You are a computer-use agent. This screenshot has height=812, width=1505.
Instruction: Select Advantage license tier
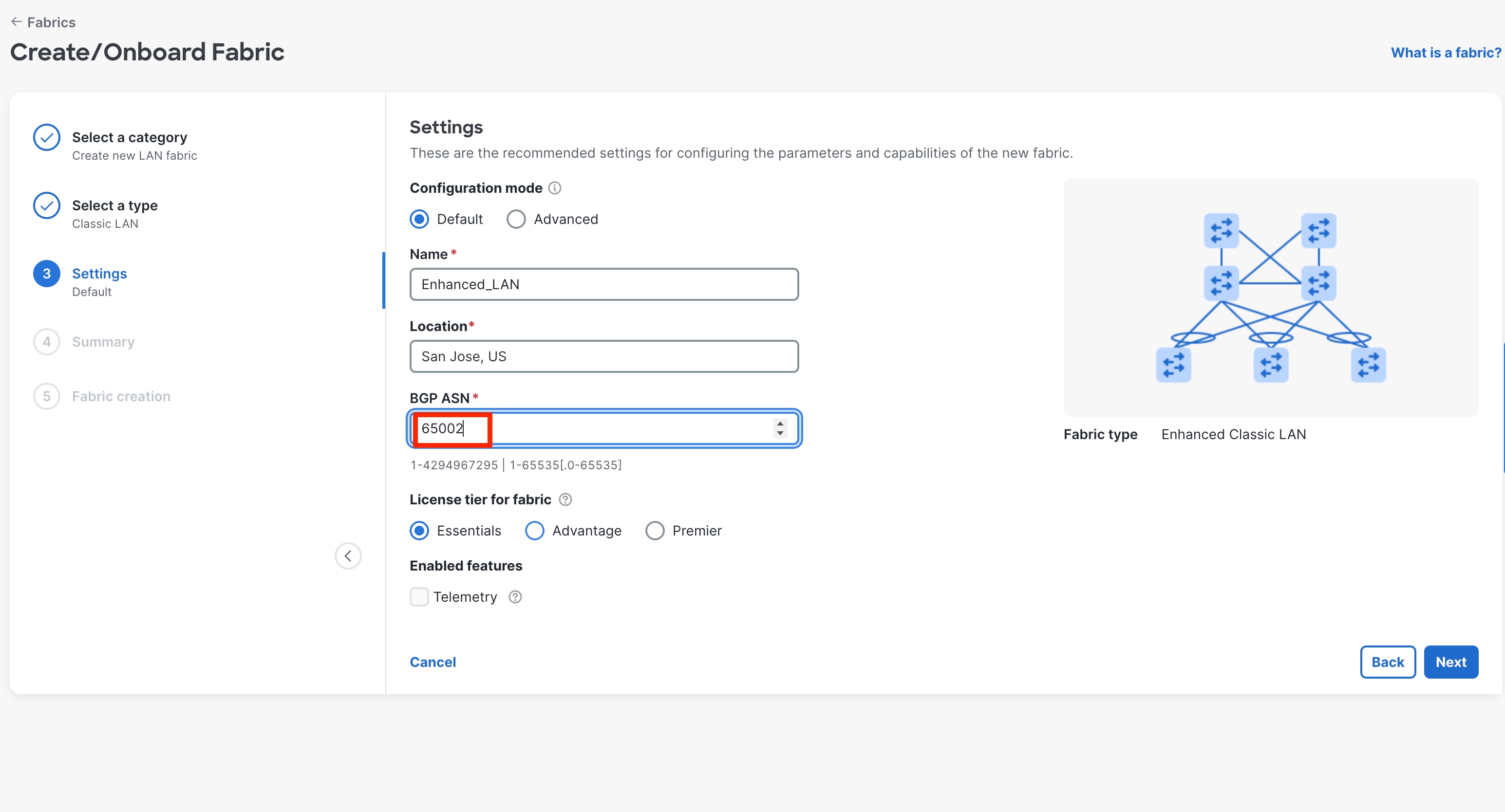coord(534,531)
